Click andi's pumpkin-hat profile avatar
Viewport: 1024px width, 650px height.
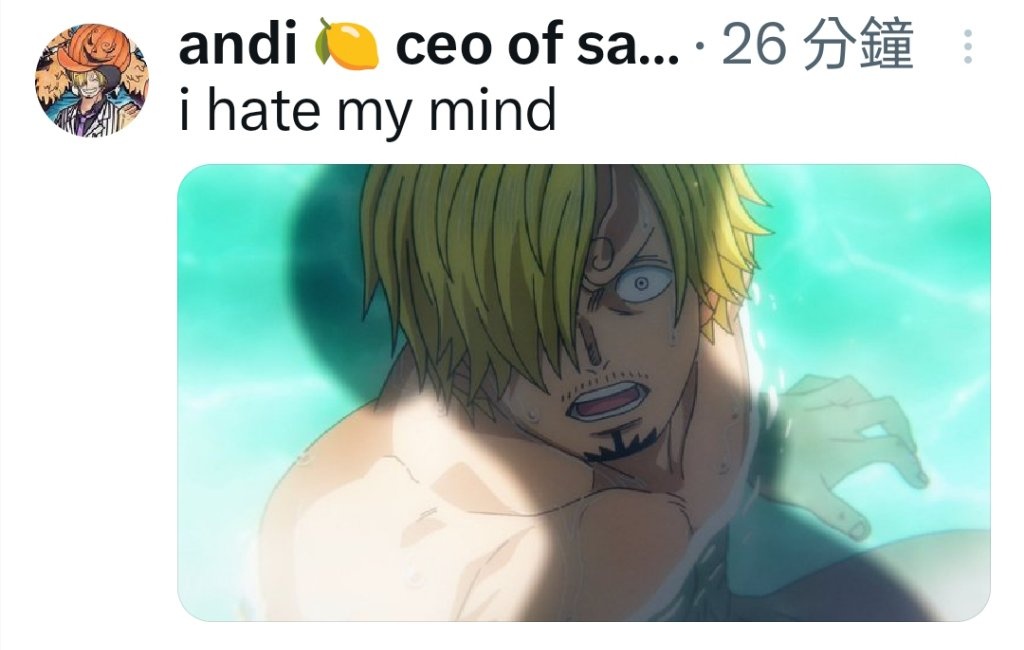[x=92, y=80]
